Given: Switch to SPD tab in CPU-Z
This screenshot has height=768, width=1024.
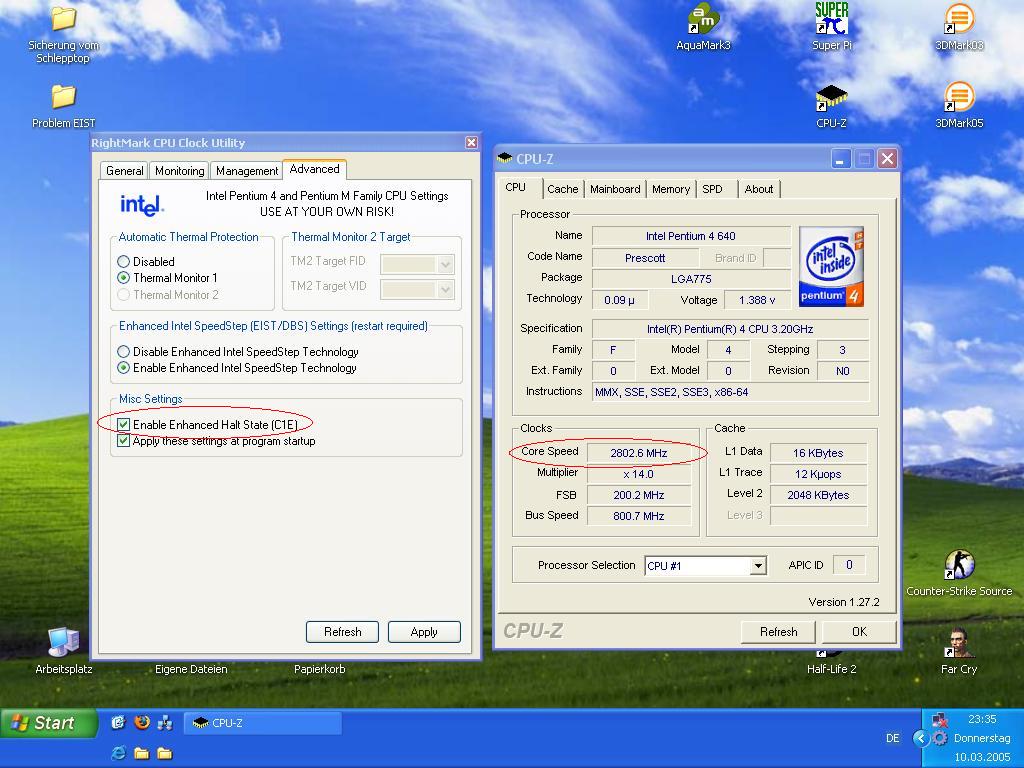Looking at the screenshot, I should (712, 189).
